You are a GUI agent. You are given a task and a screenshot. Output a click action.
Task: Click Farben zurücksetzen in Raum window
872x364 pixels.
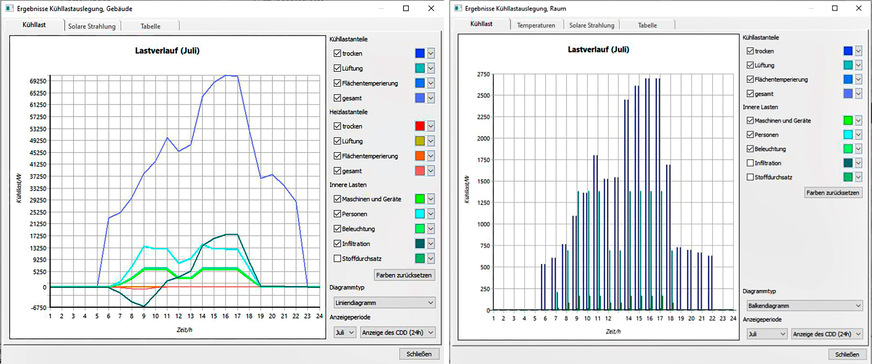tap(833, 193)
